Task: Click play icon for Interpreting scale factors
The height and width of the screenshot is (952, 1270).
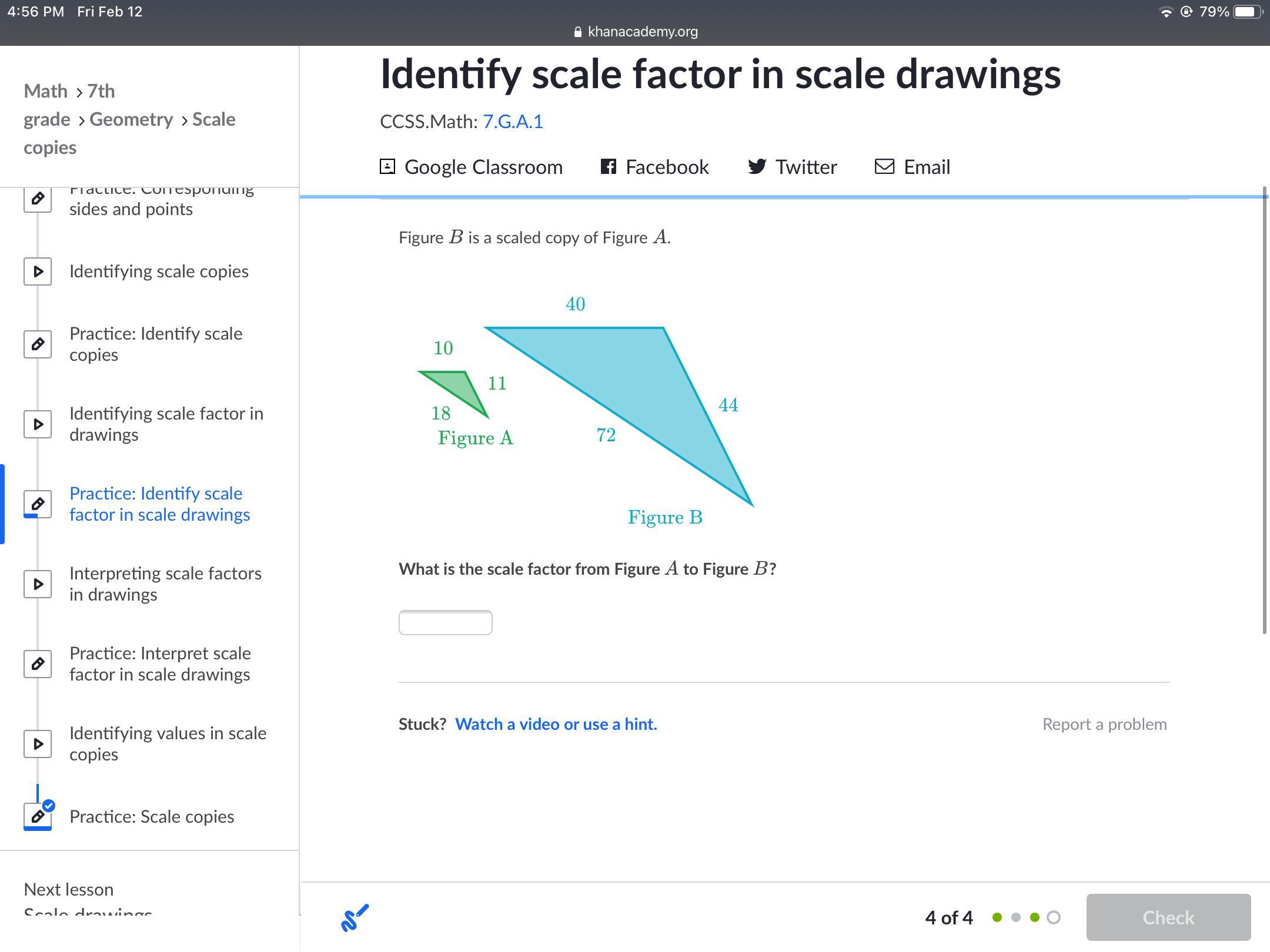Action: coord(38,584)
